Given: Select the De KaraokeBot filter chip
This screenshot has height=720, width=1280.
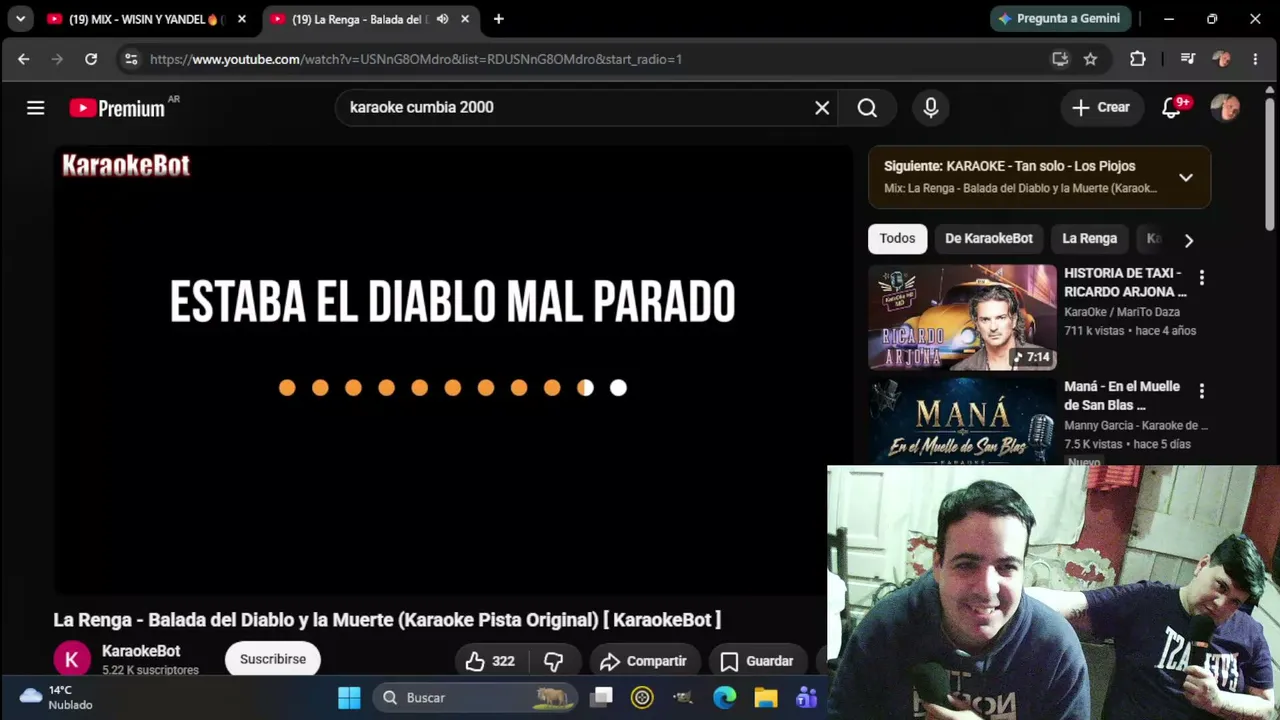Looking at the screenshot, I should 989,239.
